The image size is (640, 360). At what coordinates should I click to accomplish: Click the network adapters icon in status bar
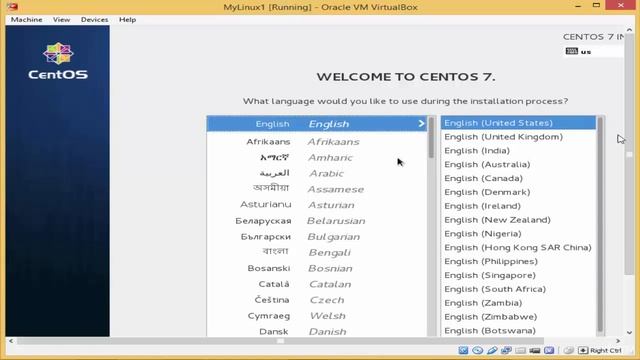coord(506,350)
